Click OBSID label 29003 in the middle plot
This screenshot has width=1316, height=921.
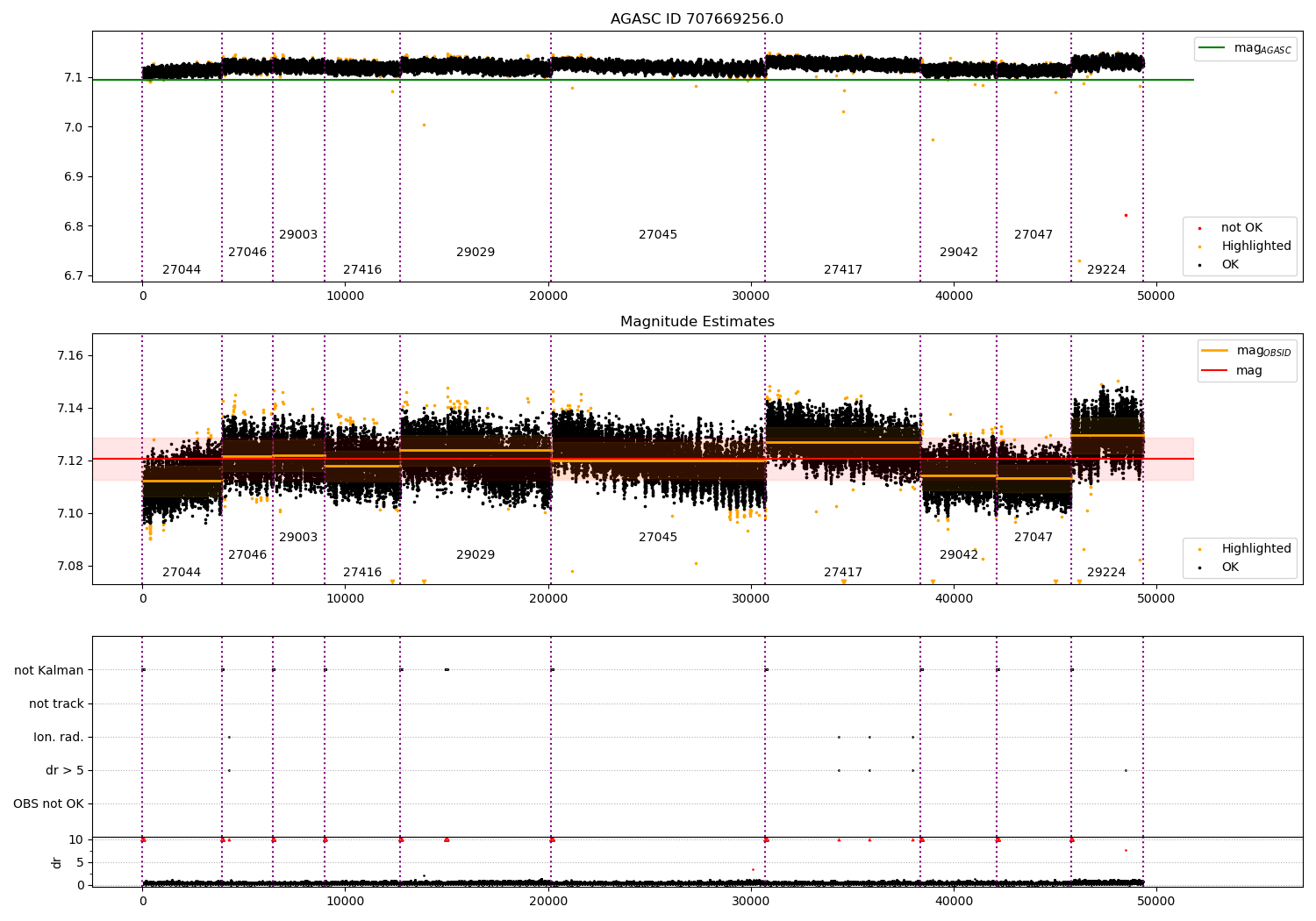(298, 538)
